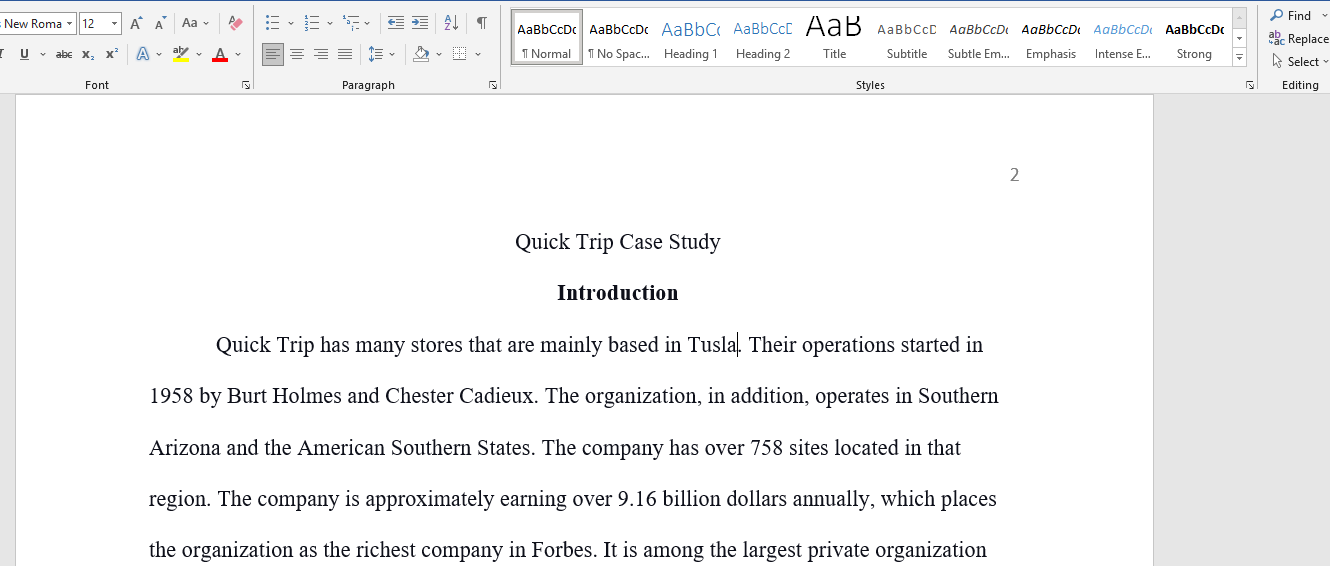Open the Font dialog launcher
This screenshot has height=566, width=1330.
coord(246,86)
